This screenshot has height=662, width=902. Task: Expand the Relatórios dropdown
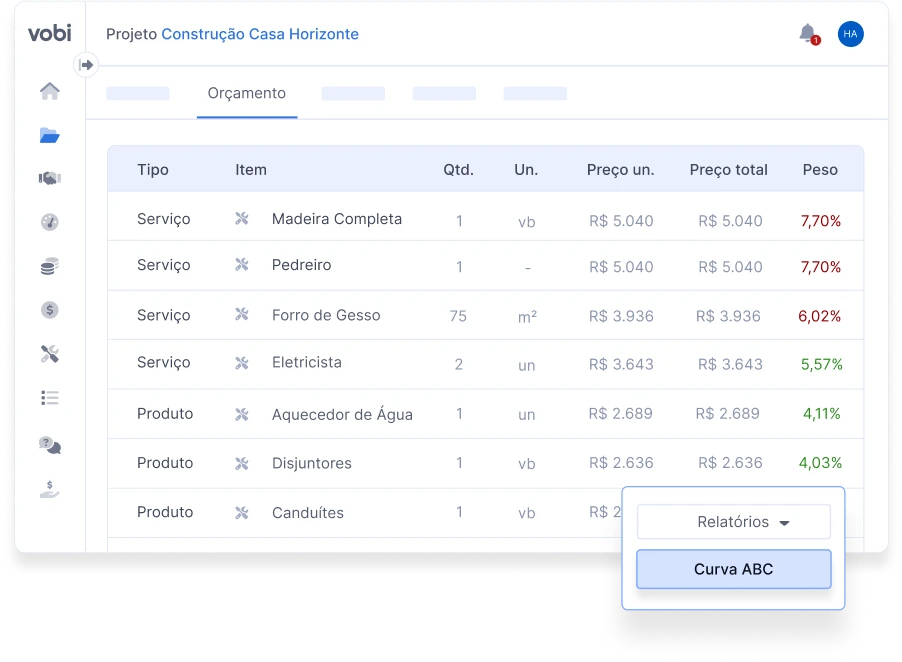click(x=733, y=522)
